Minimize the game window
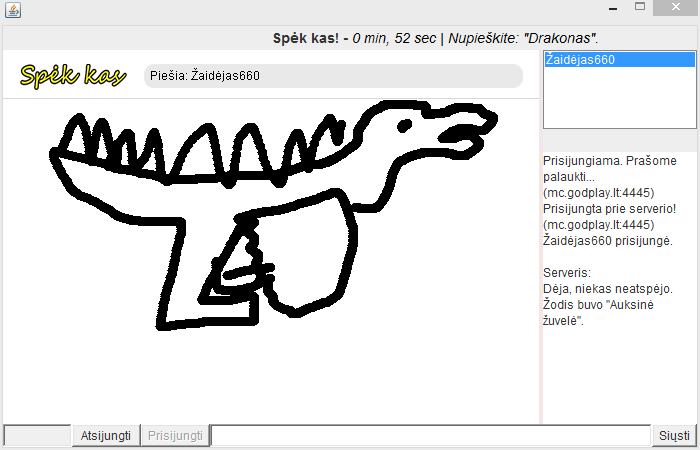Viewport: 700px width, 450px height. click(x=613, y=8)
